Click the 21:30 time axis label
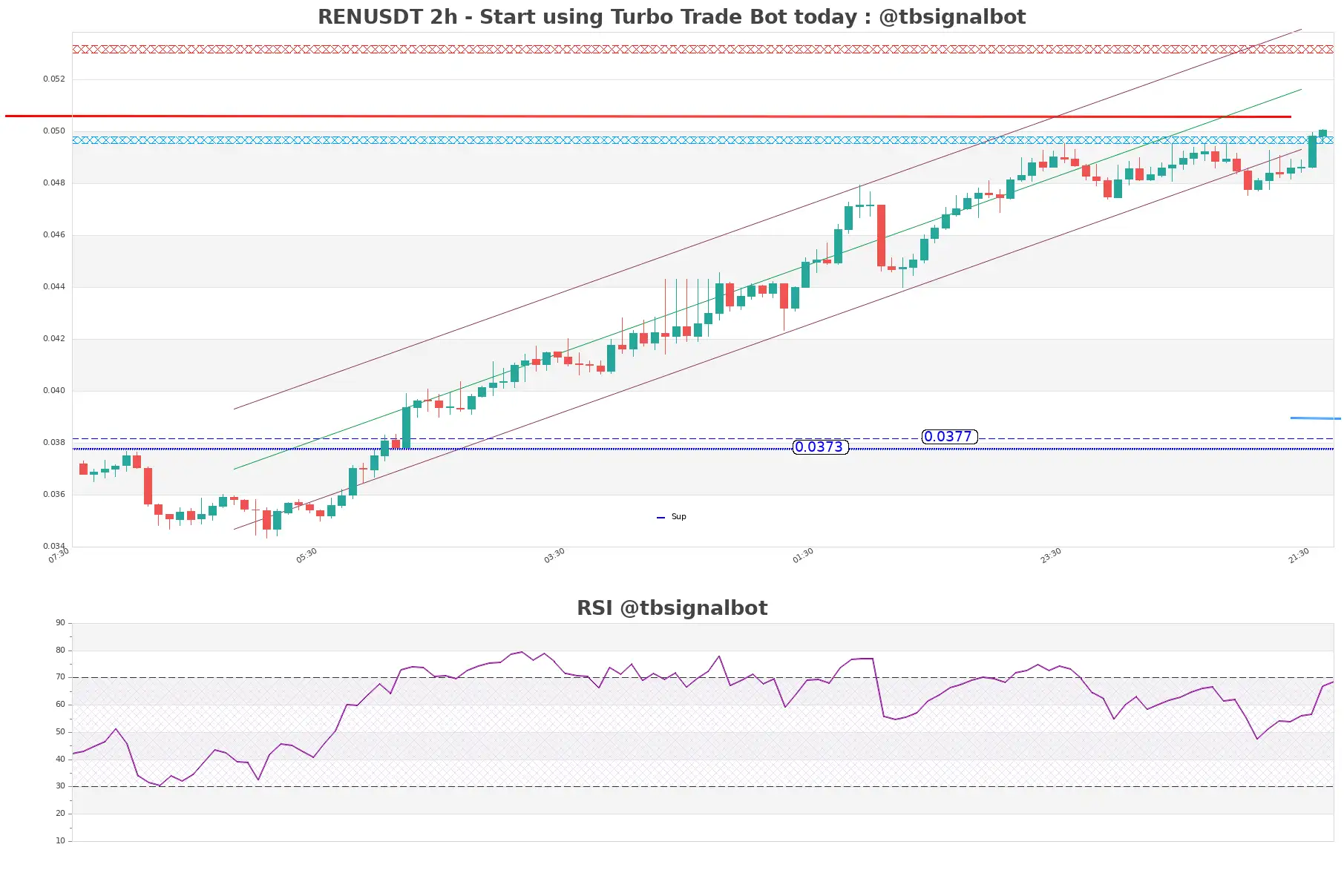Image resolution: width=1344 pixels, height=896 pixels. tap(1299, 556)
